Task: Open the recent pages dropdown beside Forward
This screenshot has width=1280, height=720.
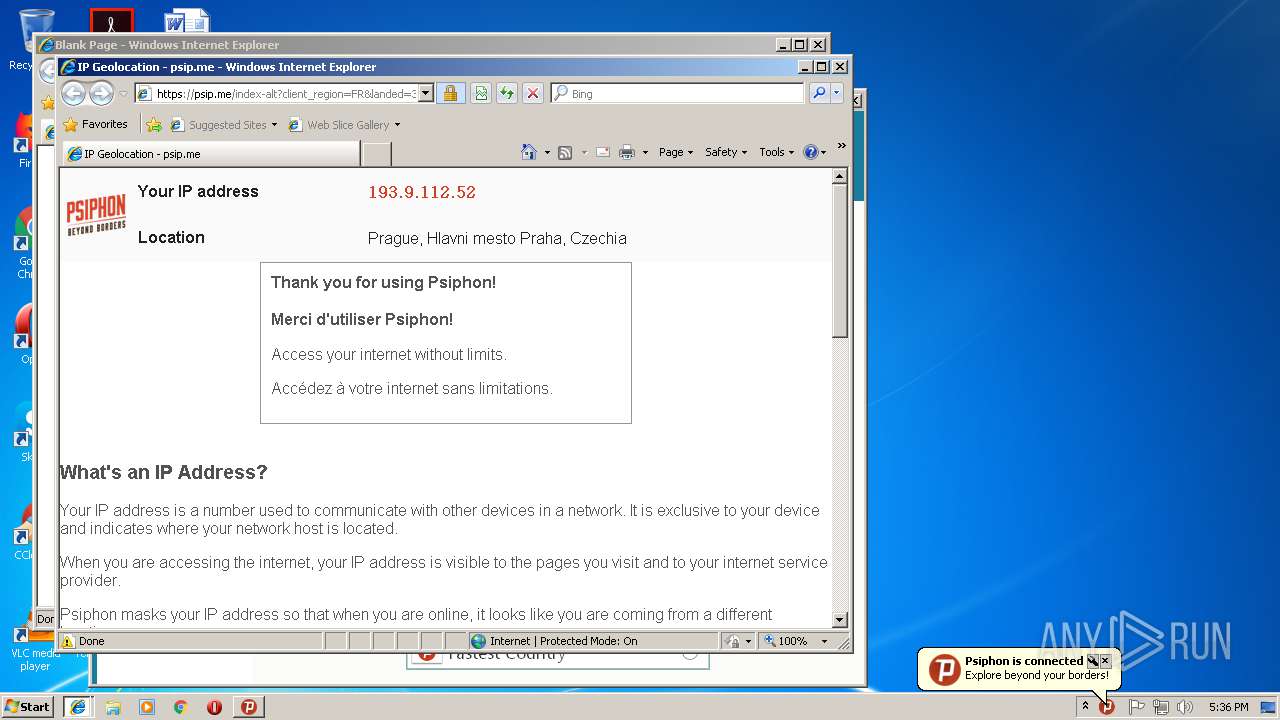Action: [123, 94]
